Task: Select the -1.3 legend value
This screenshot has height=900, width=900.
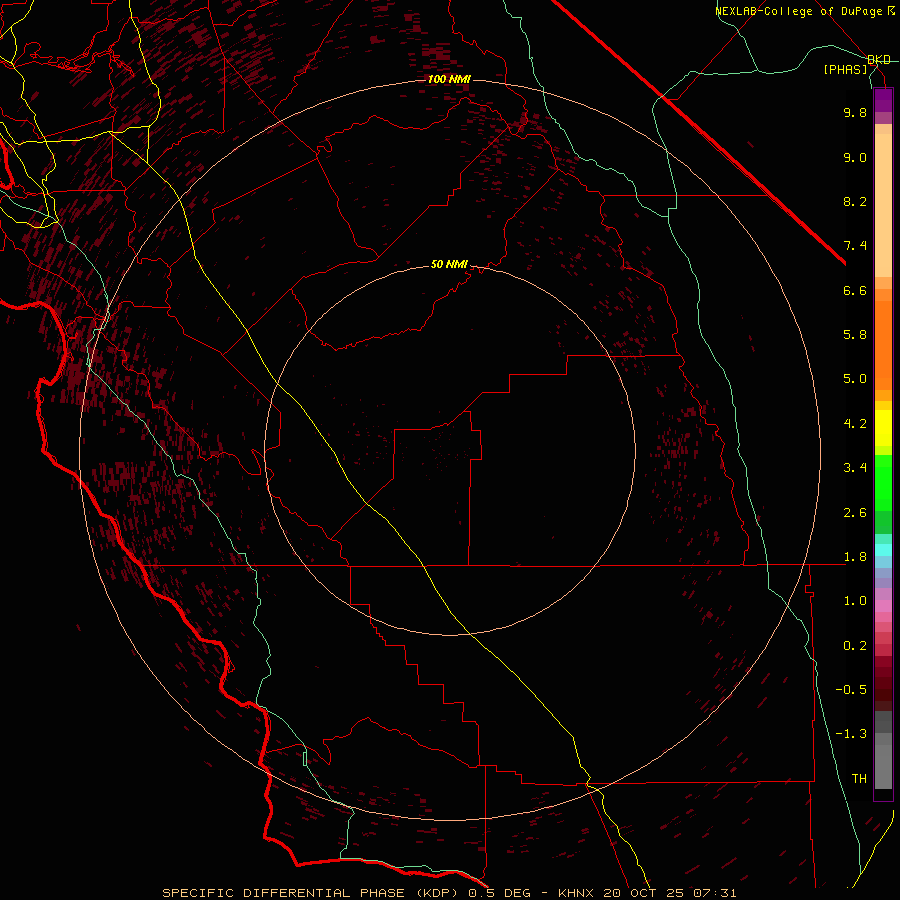Action: [x=851, y=734]
